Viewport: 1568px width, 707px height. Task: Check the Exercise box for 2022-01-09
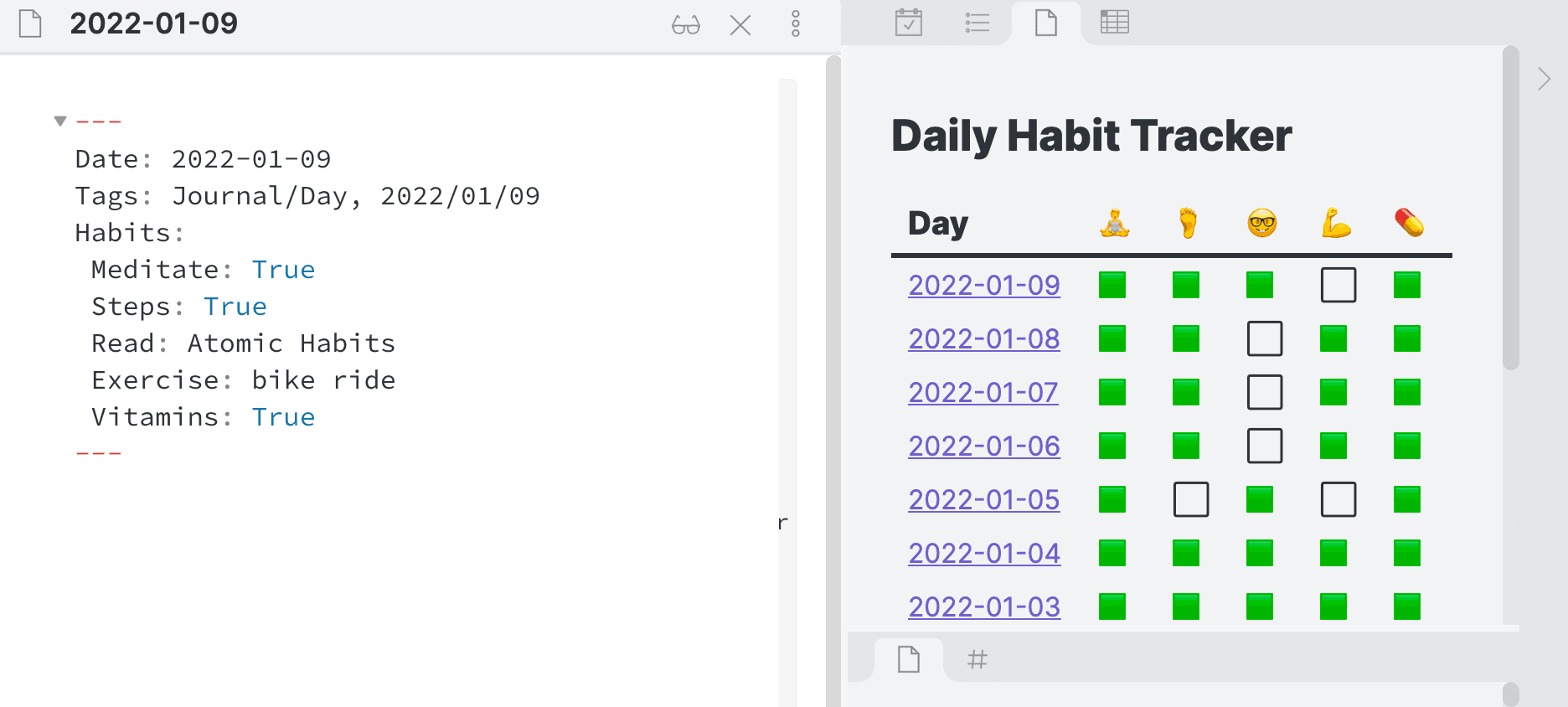pos(1337,285)
